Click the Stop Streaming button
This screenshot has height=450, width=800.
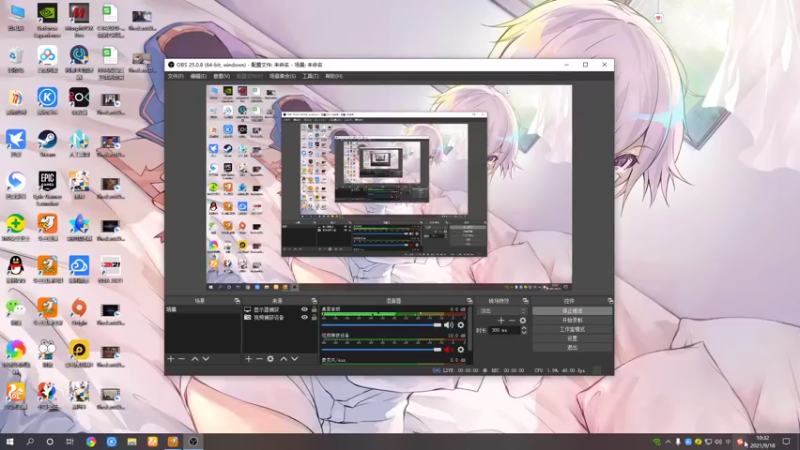coord(572,311)
